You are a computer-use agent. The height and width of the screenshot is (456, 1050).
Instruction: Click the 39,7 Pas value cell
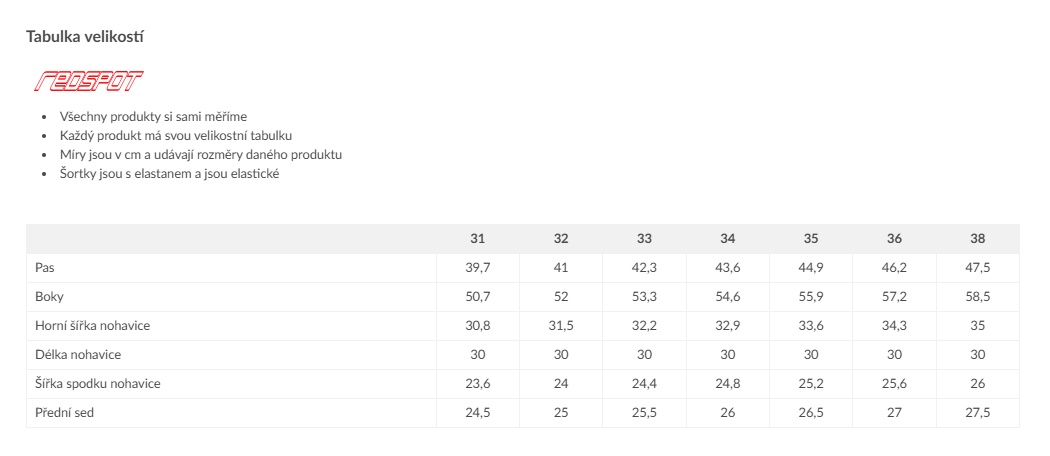click(478, 268)
